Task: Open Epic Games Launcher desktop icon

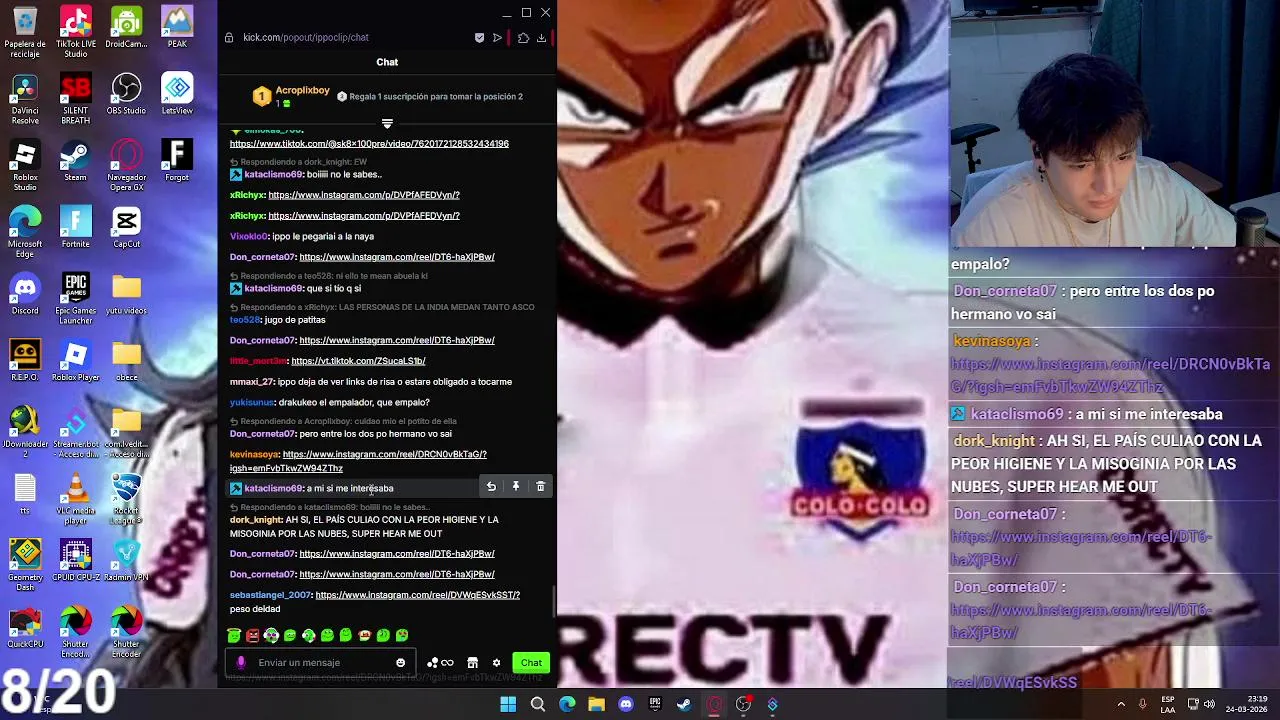Action: coord(76,299)
